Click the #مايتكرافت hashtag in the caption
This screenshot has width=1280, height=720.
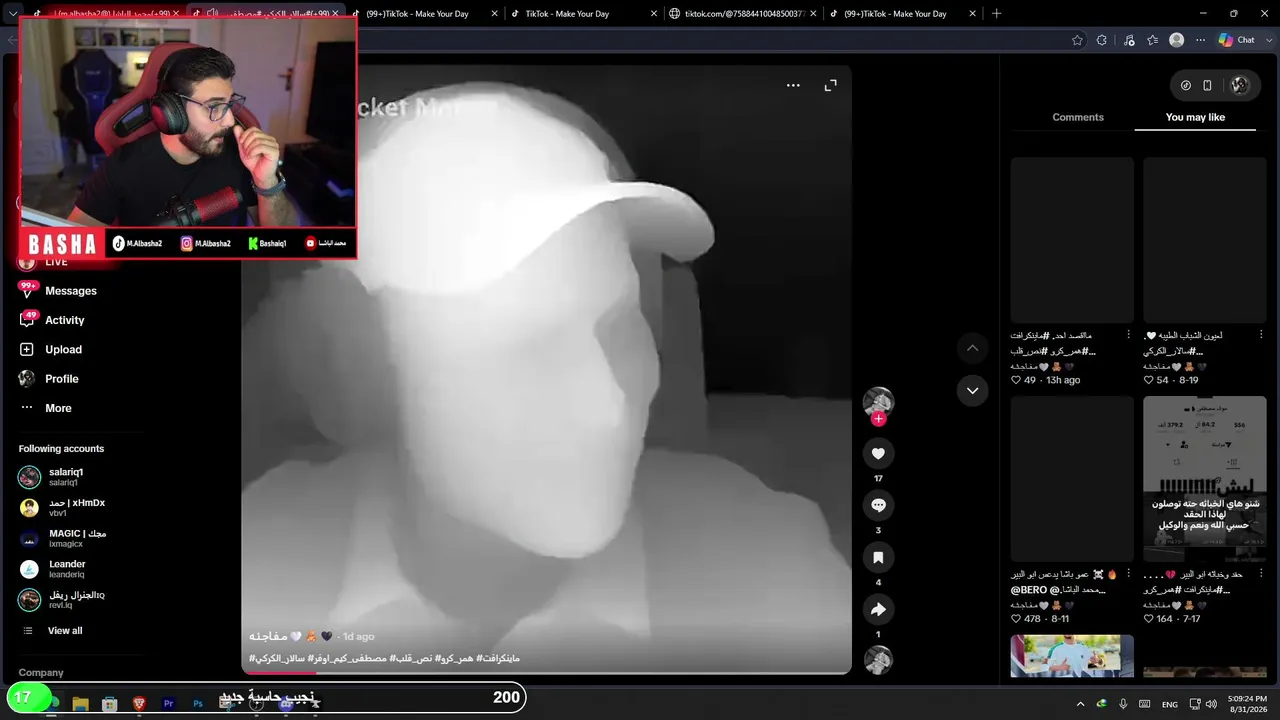tap(498, 658)
